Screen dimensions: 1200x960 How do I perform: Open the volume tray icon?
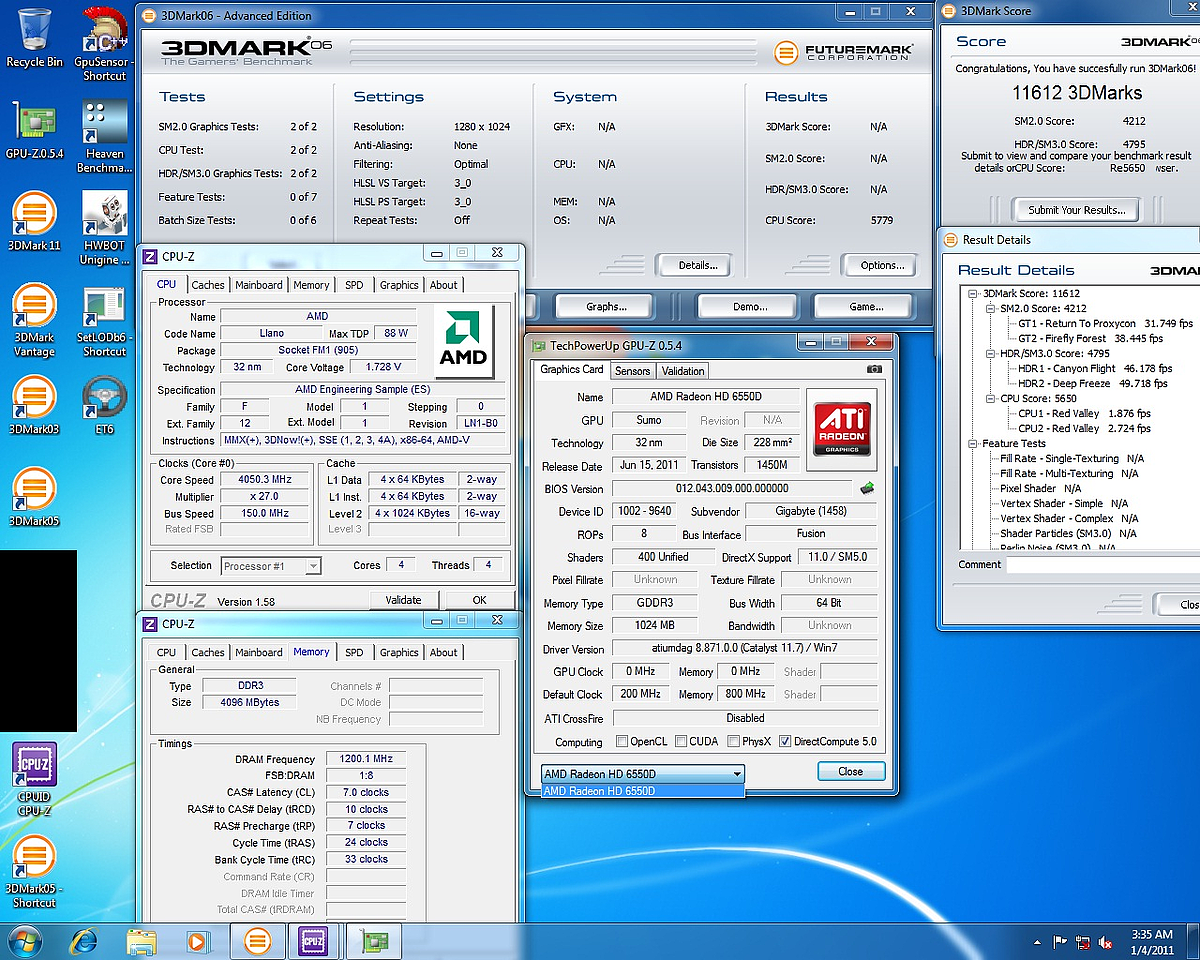pos(1107,942)
